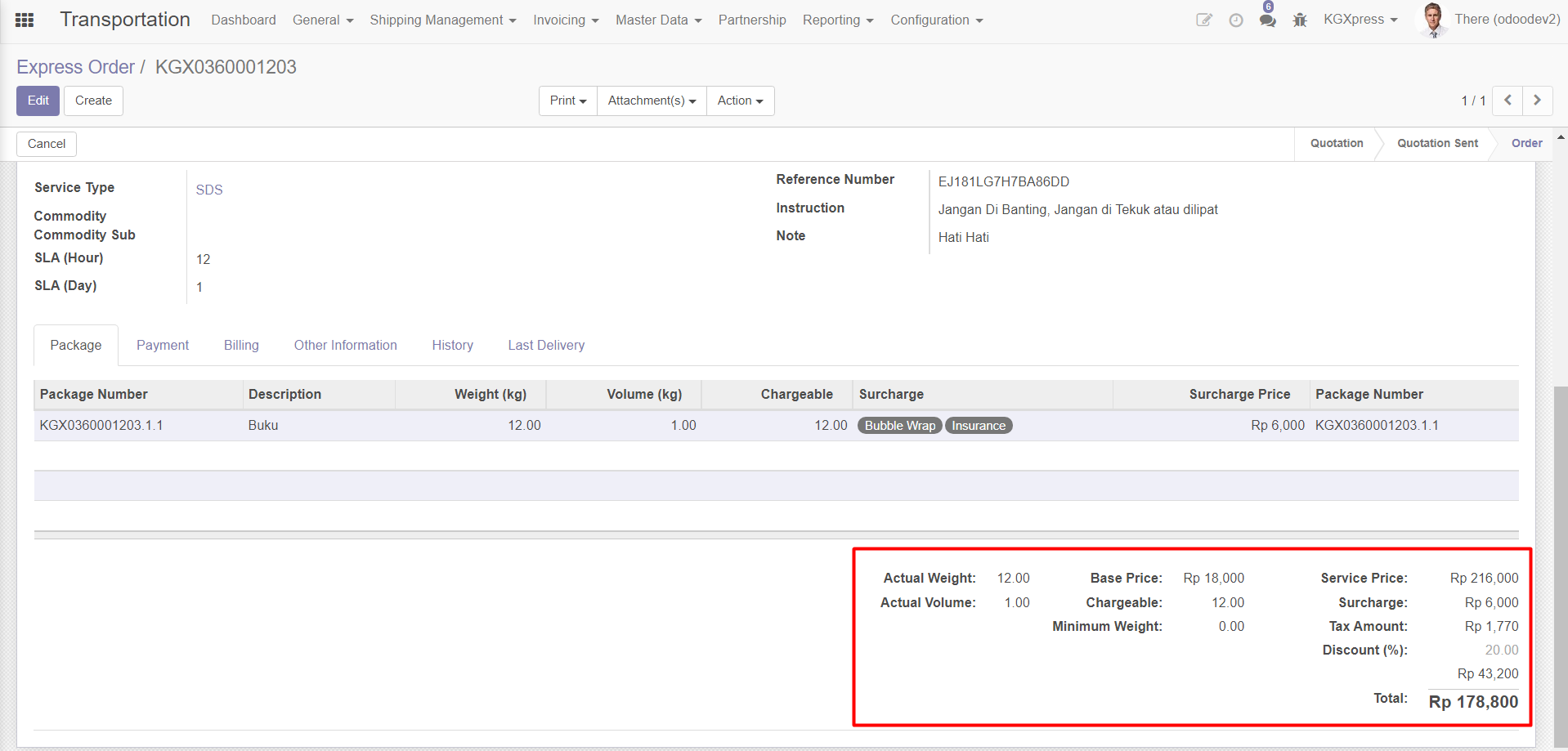1568x751 pixels.
Task: Expand the General menu
Action: (x=323, y=20)
